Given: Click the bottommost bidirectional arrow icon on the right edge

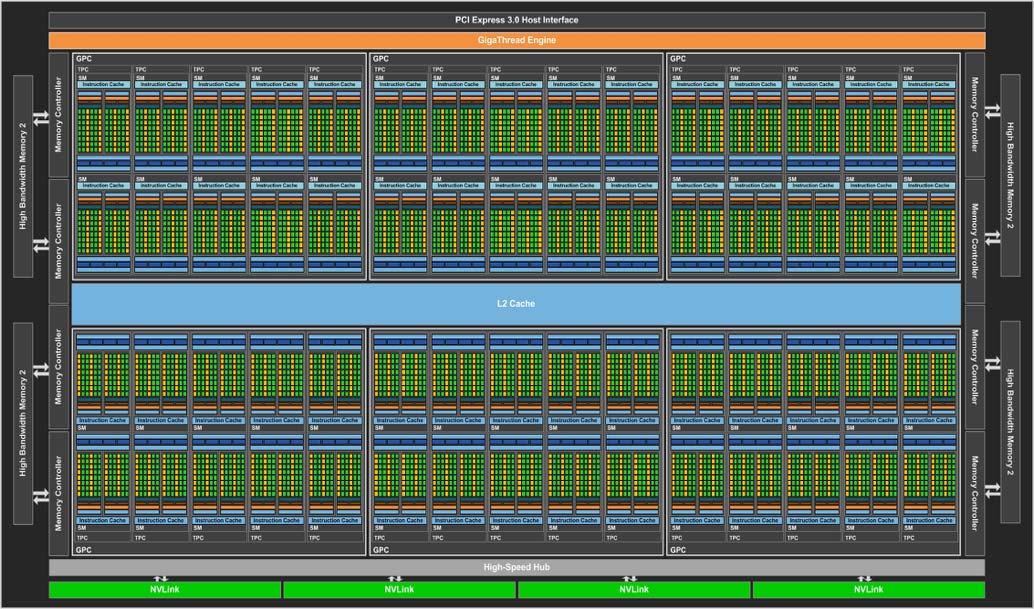Looking at the screenshot, I should (x=992, y=489).
